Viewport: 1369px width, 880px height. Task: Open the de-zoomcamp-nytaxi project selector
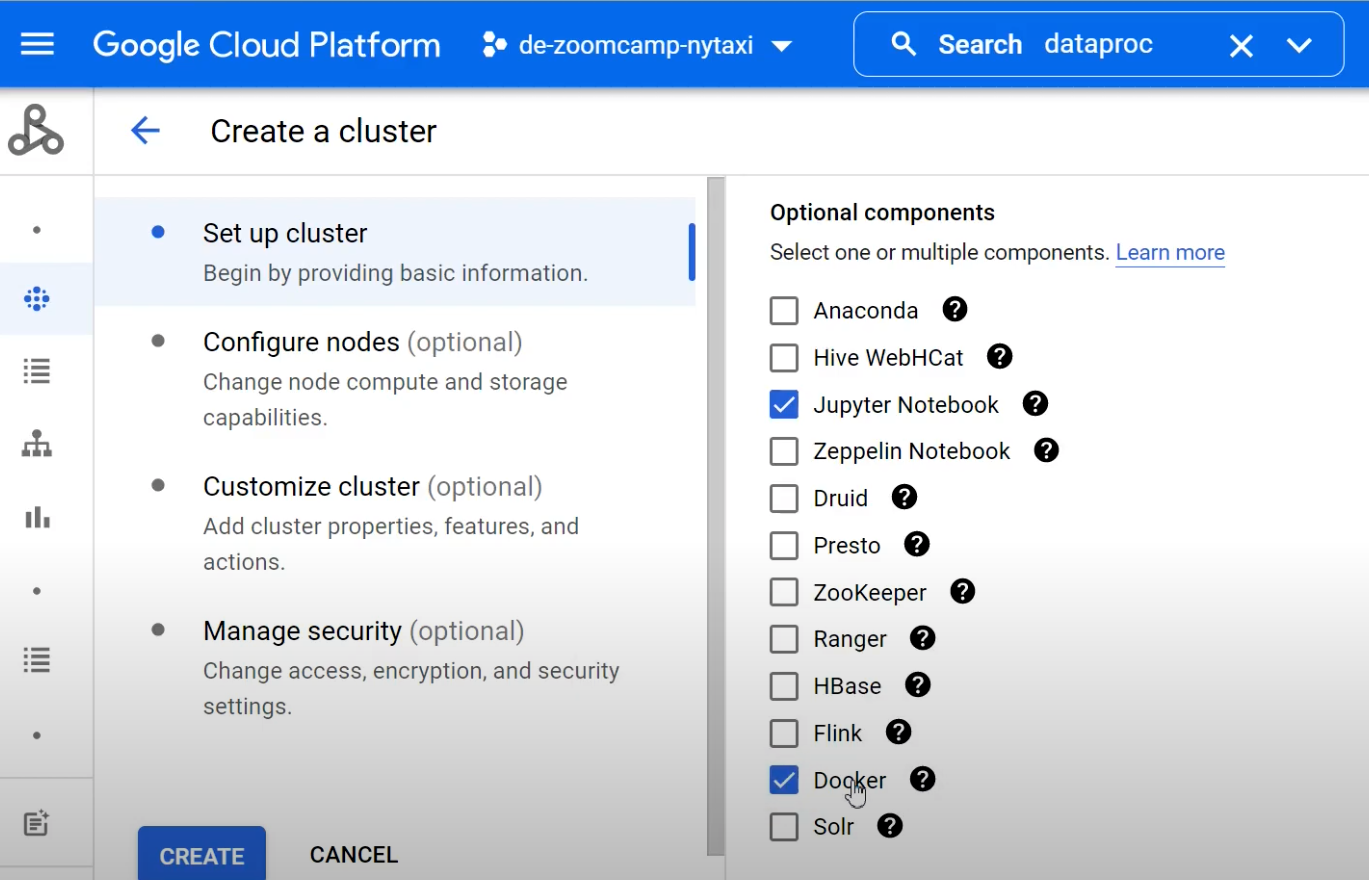(x=637, y=45)
